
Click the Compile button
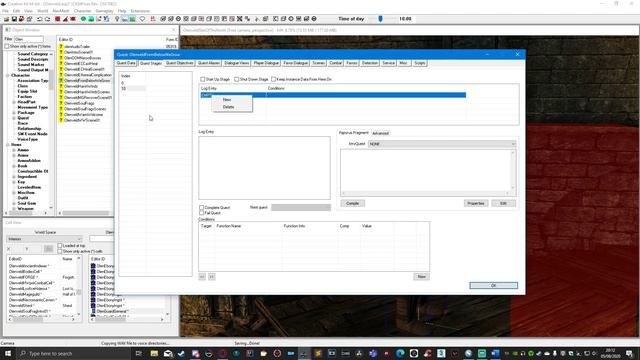(x=353, y=203)
